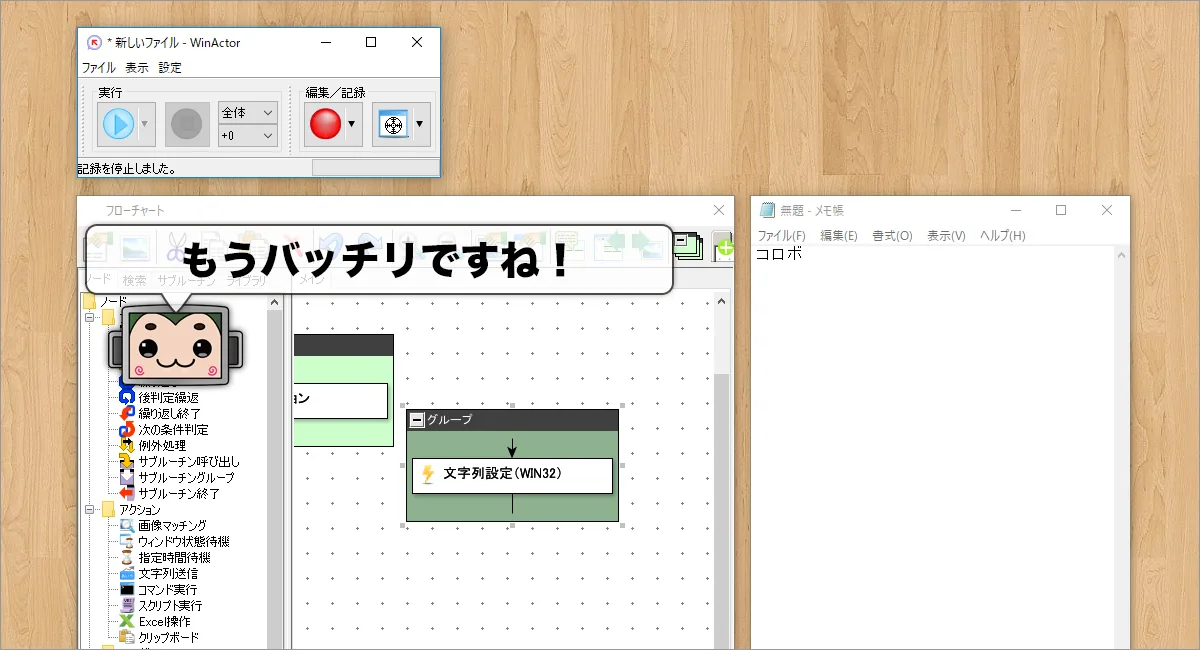Collapse the アクション folder expander
Image resolution: width=1200 pixels, height=650 pixels.
[x=90, y=509]
